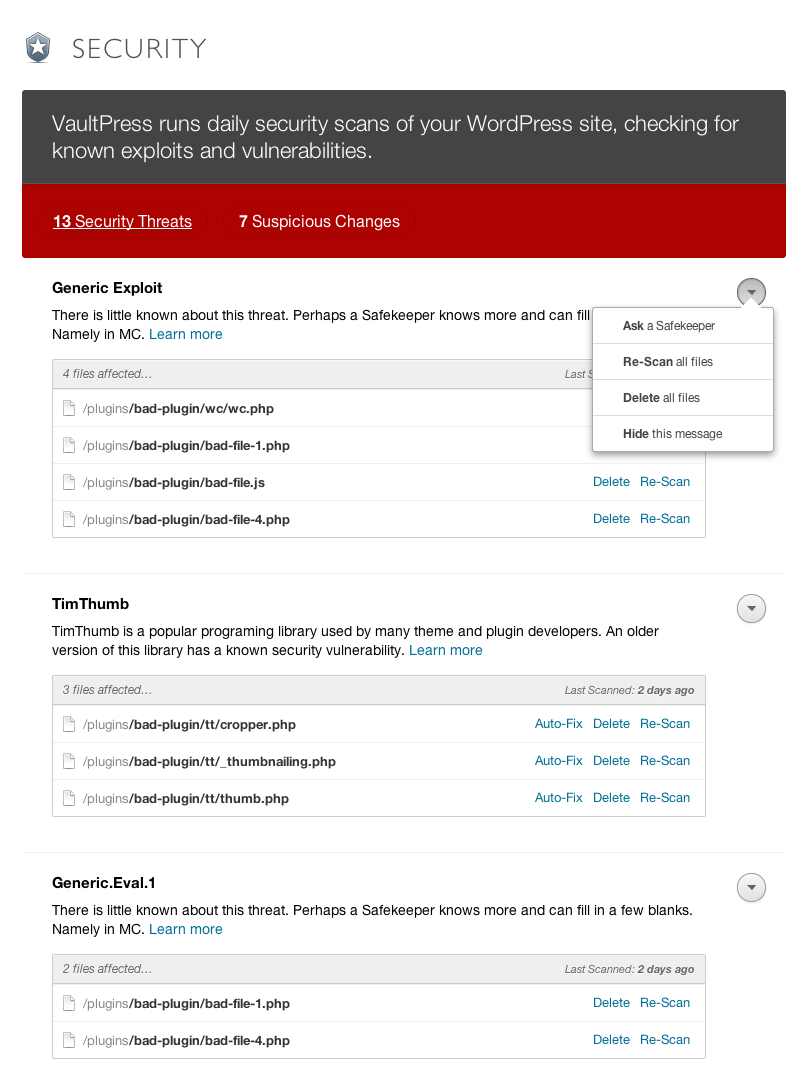Select Delete all files menu entry
This screenshot has height=1079, width=808.
point(683,398)
